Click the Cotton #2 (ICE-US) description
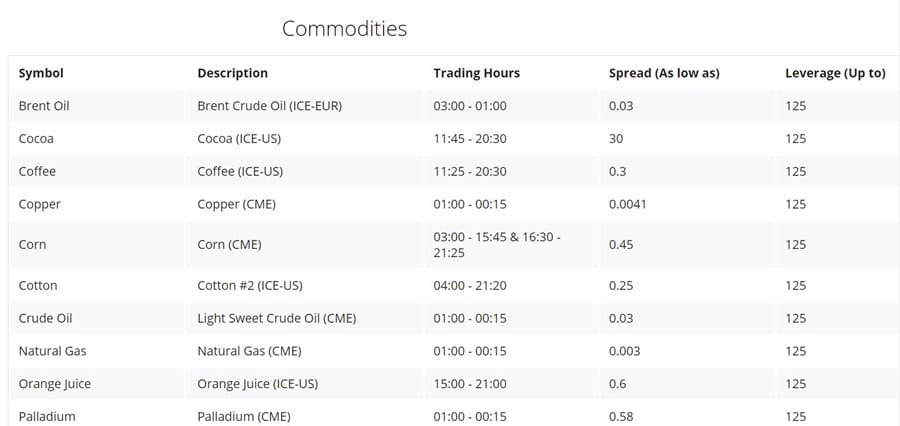Image resolution: width=900 pixels, height=426 pixels. point(250,285)
